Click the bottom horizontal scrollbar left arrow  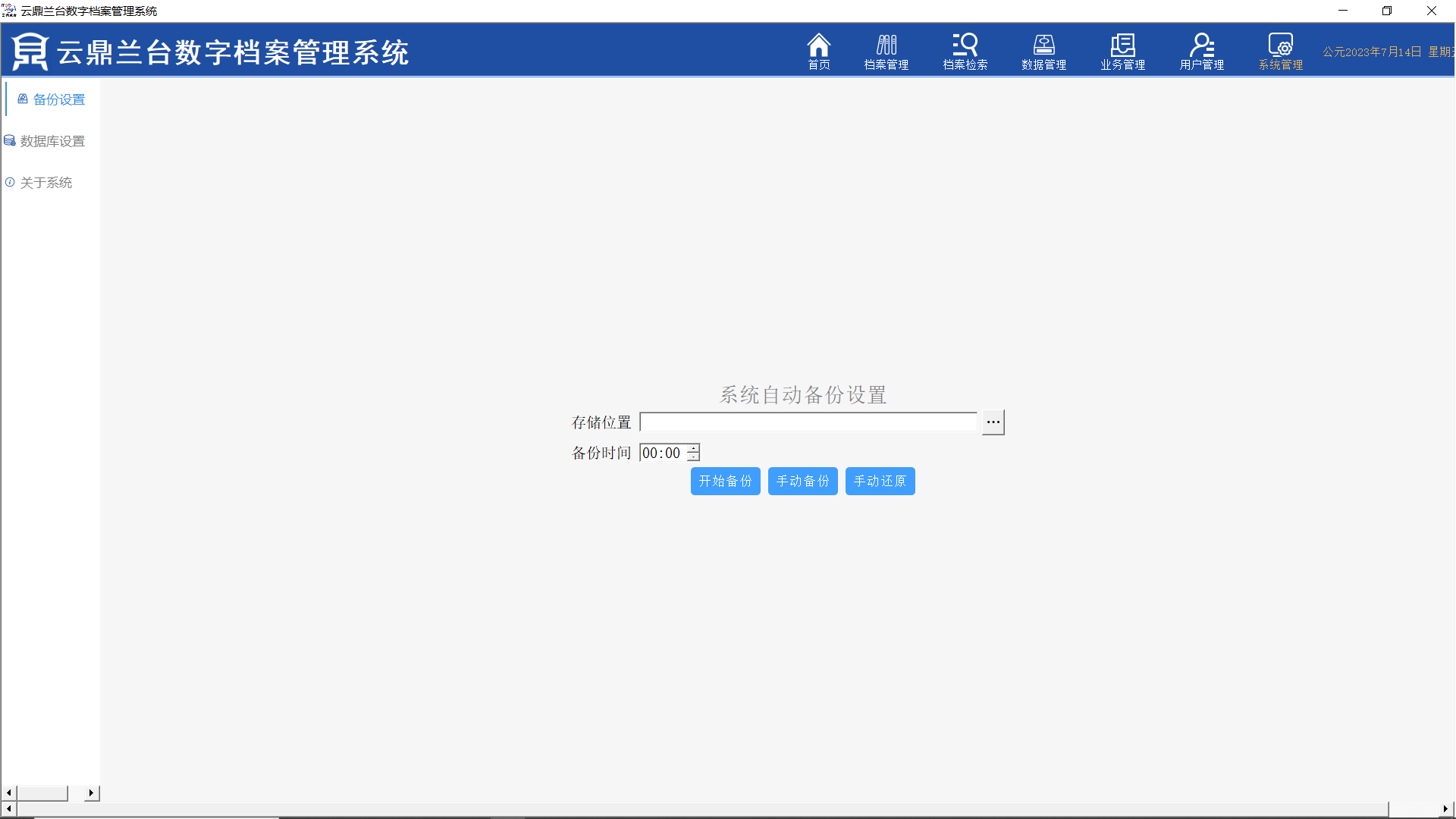tap(8, 809)
